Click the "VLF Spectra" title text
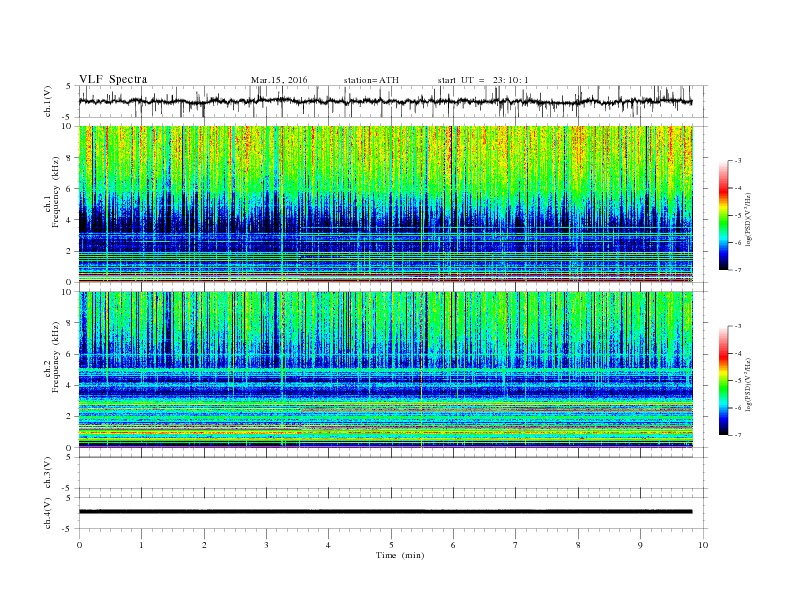The image size is (792, 612). (x=113, y=79)
